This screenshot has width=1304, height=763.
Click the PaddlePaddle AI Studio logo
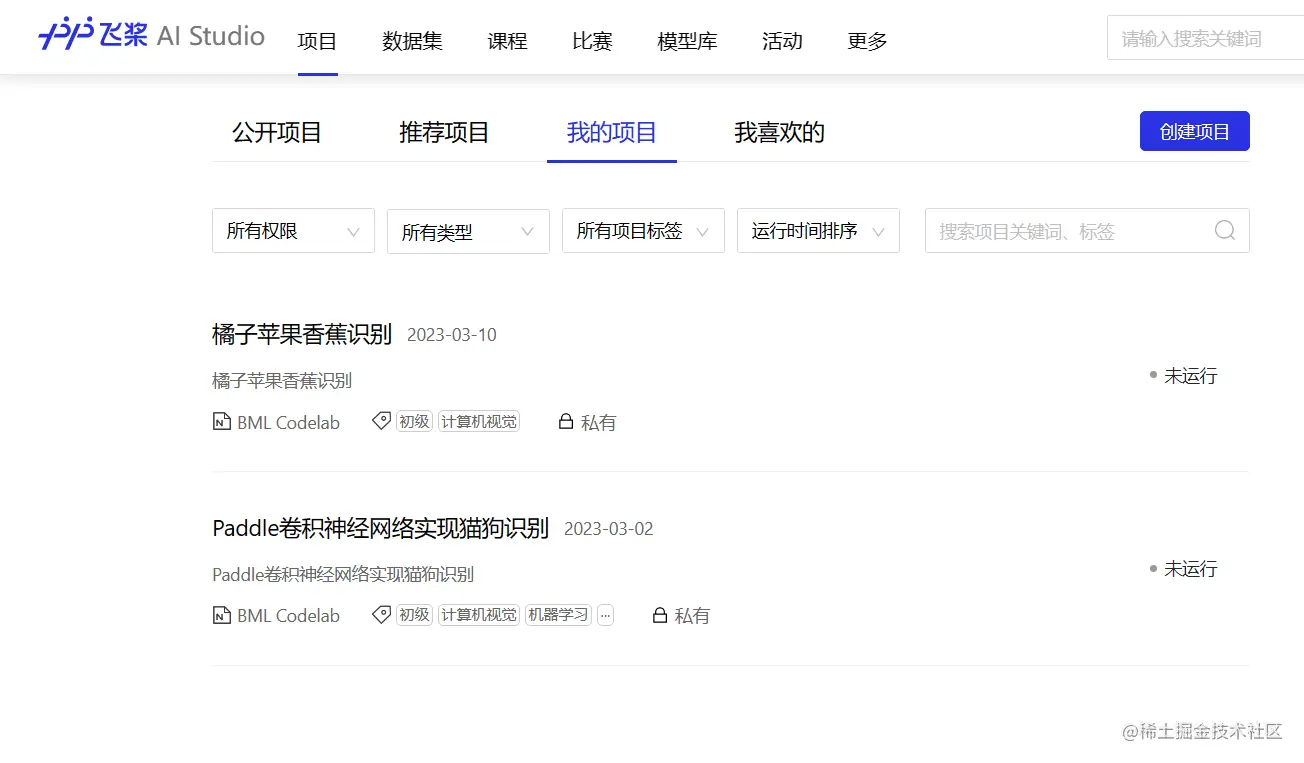tap(152, 36)
